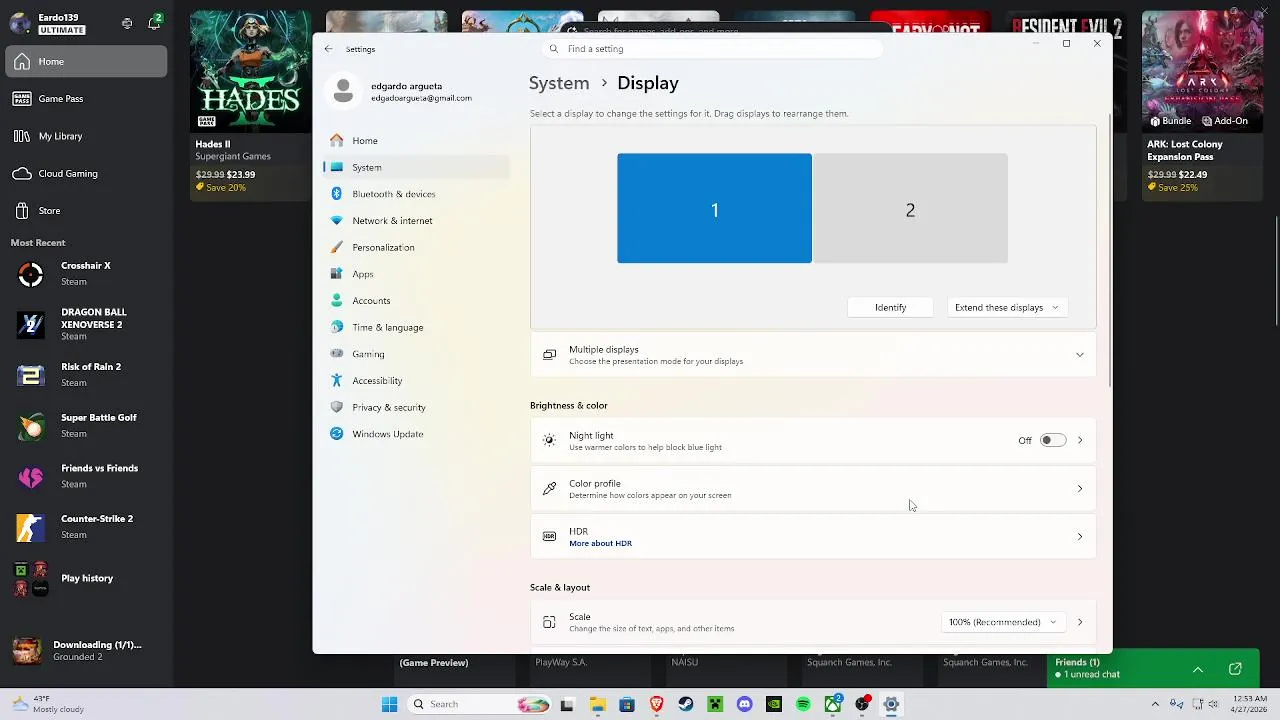Select System in the Settings sidebar
1280x720 pixels.
click(416, 167)
